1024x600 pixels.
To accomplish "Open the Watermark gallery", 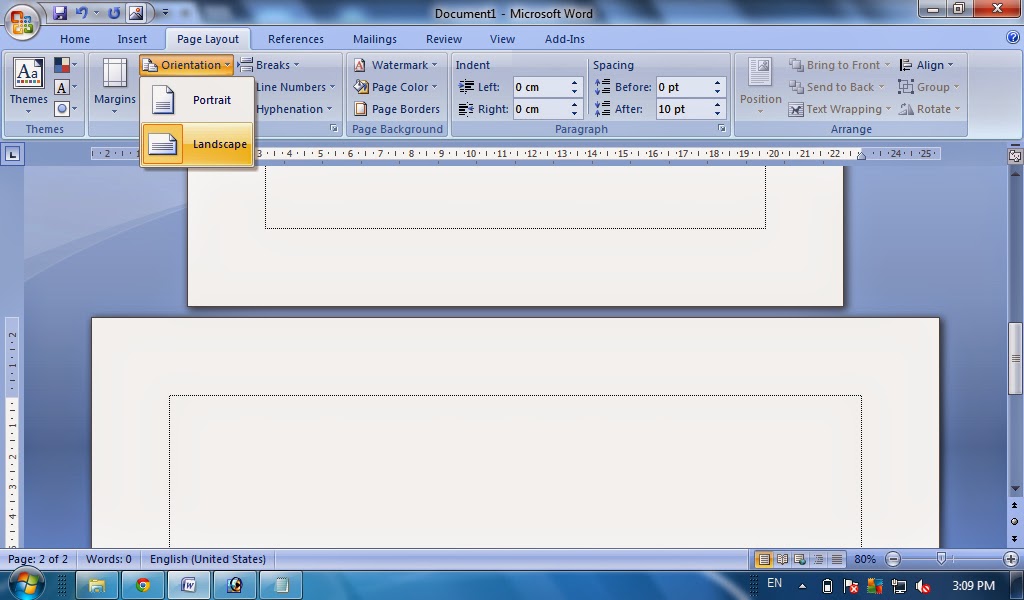I will 396,64.
